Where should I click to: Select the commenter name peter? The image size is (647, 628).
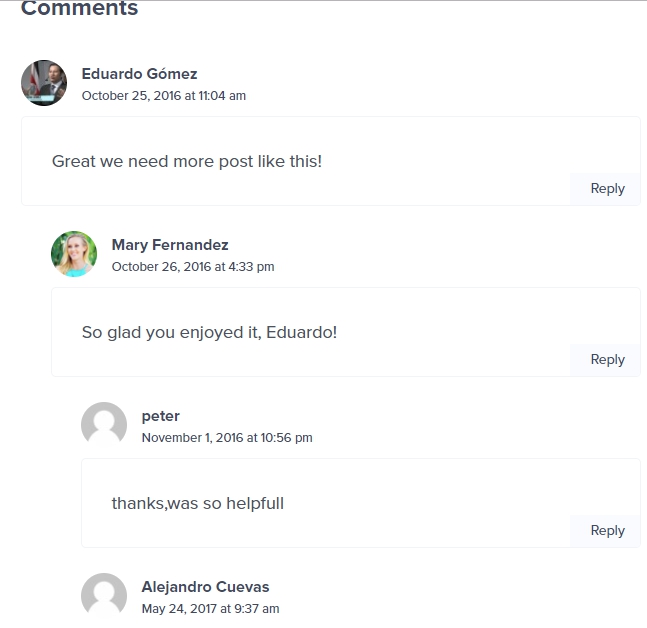(160, 416)
